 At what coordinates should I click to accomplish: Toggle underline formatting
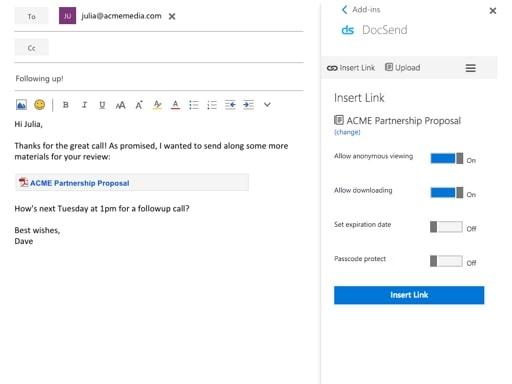click(102, 105)
